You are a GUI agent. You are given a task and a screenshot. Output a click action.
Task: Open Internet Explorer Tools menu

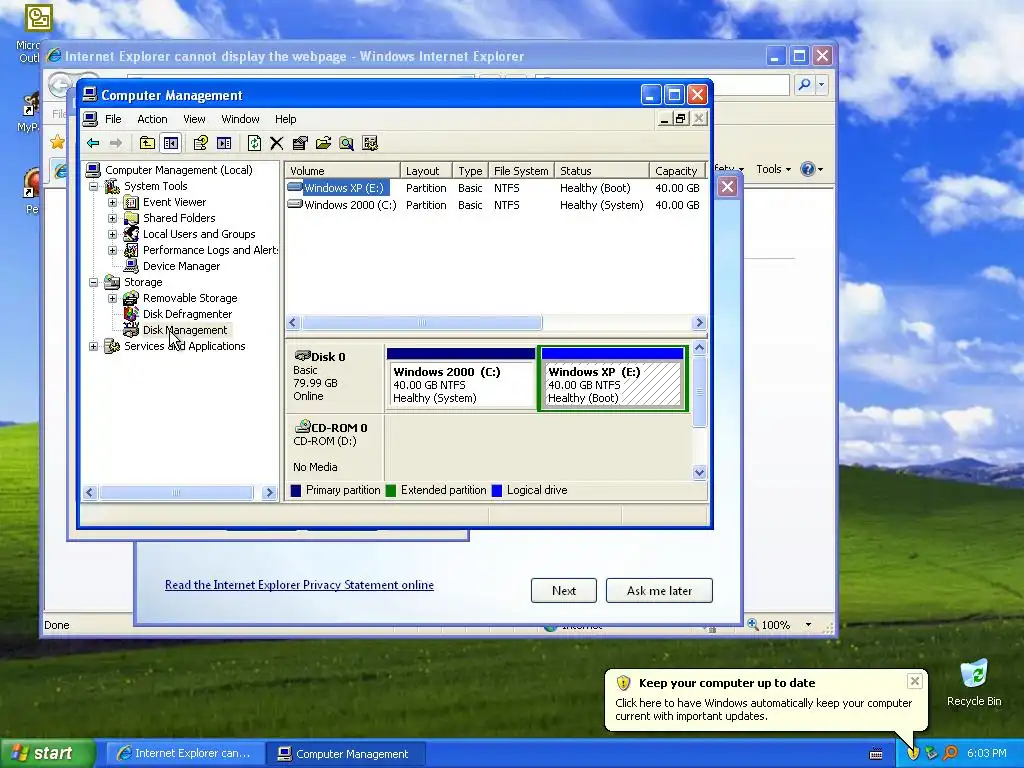point(773,169)
